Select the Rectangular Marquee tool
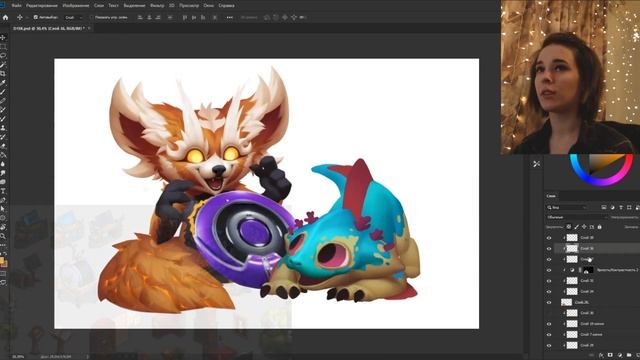Viewport: 640px width, 360px height. (3, 47)
